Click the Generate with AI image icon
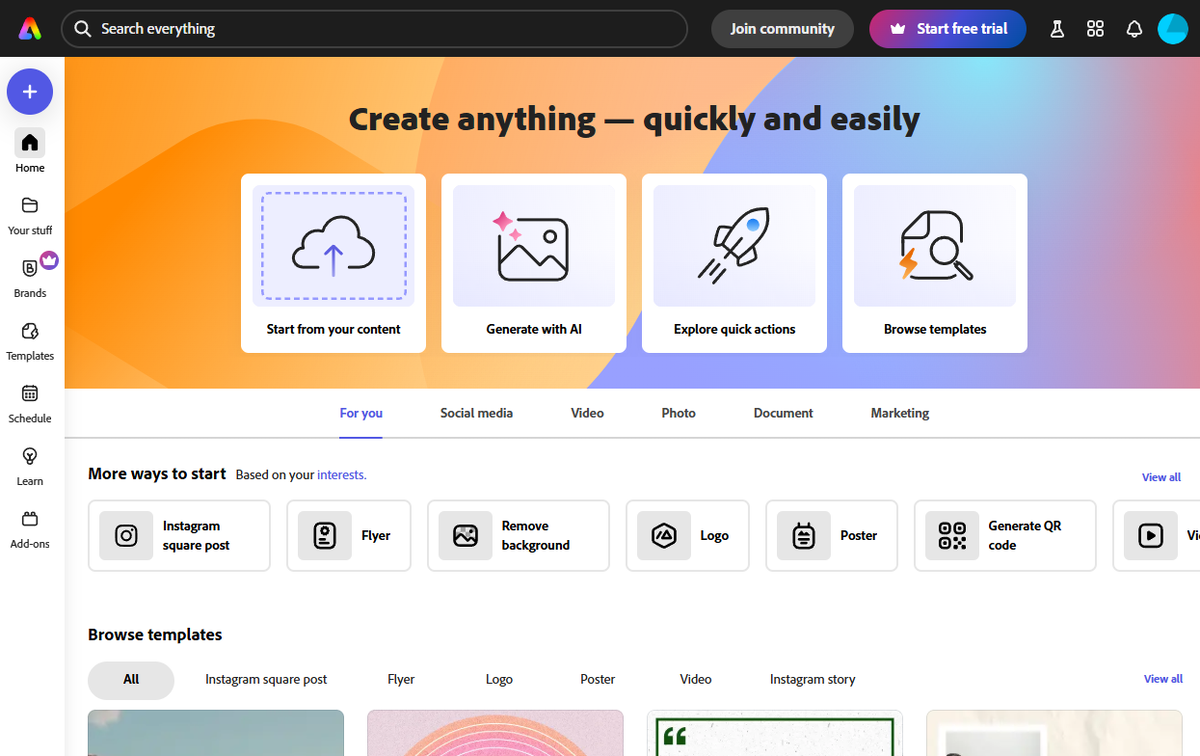Viewport: 1200px width, 756px height. click(x=534, y=246)
